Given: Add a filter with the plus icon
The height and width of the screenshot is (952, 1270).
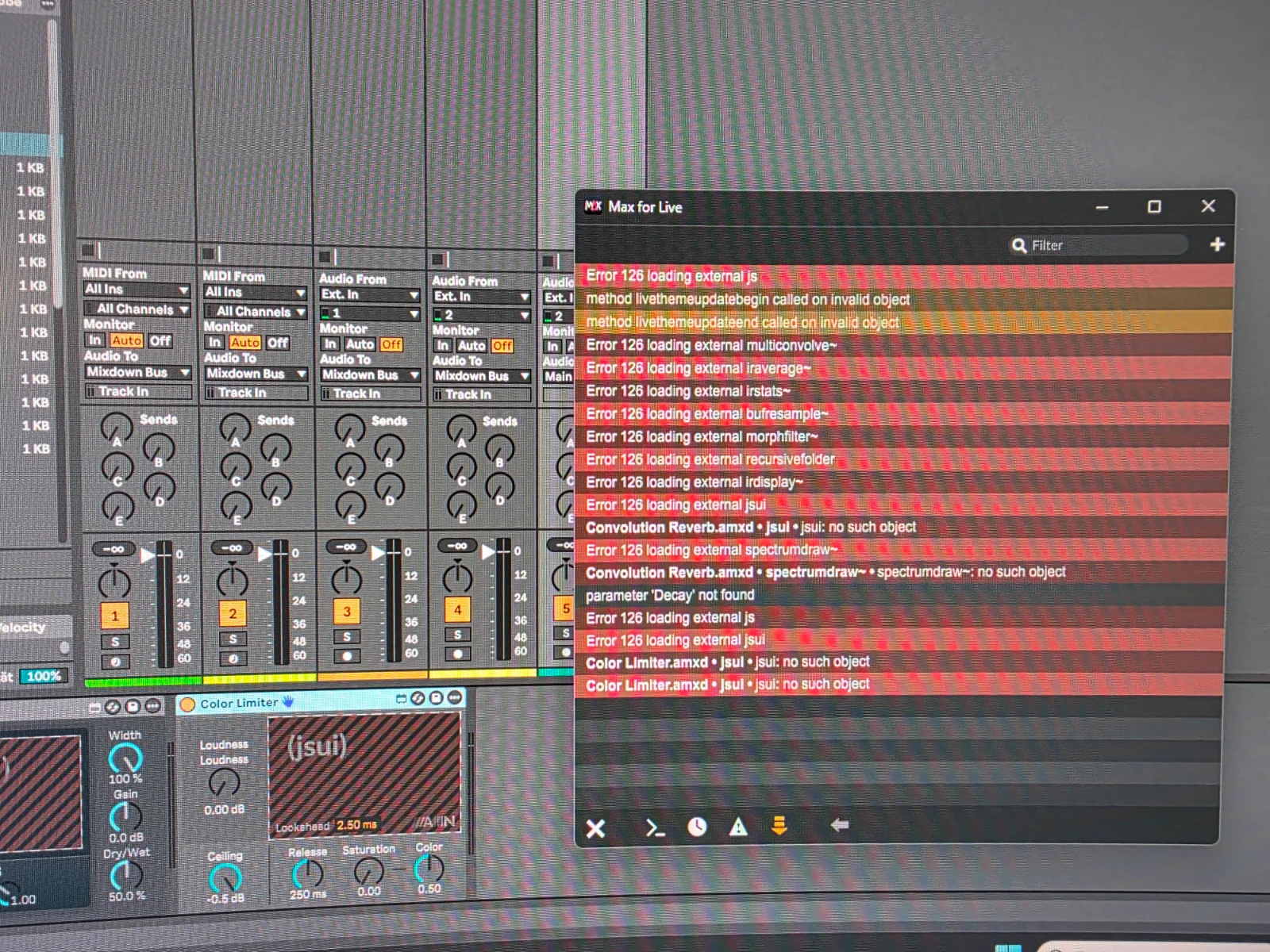Looking at the screenshot, I should (1217, 244).
